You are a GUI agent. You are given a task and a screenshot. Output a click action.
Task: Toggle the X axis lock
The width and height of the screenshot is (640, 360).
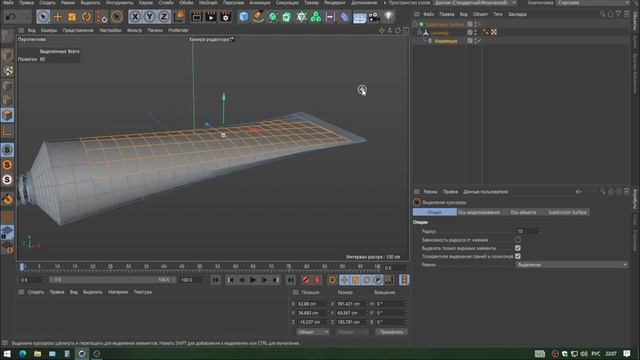pyautogui.click(x=135, y=17)
